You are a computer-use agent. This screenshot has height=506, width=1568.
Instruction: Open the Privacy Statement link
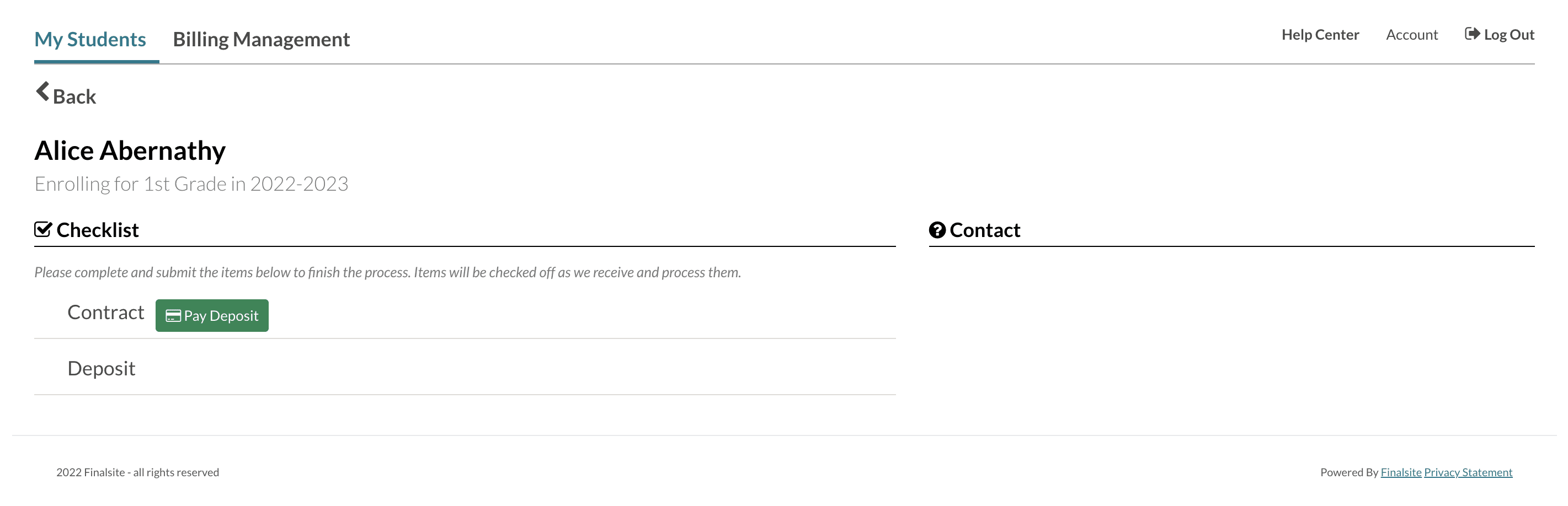point(1468,472)
